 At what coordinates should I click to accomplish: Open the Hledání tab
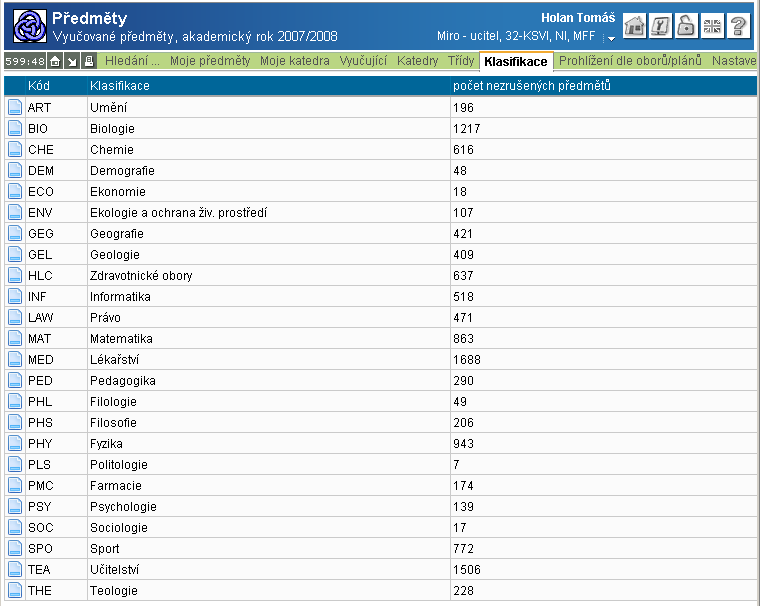click(x=133, y=62)
